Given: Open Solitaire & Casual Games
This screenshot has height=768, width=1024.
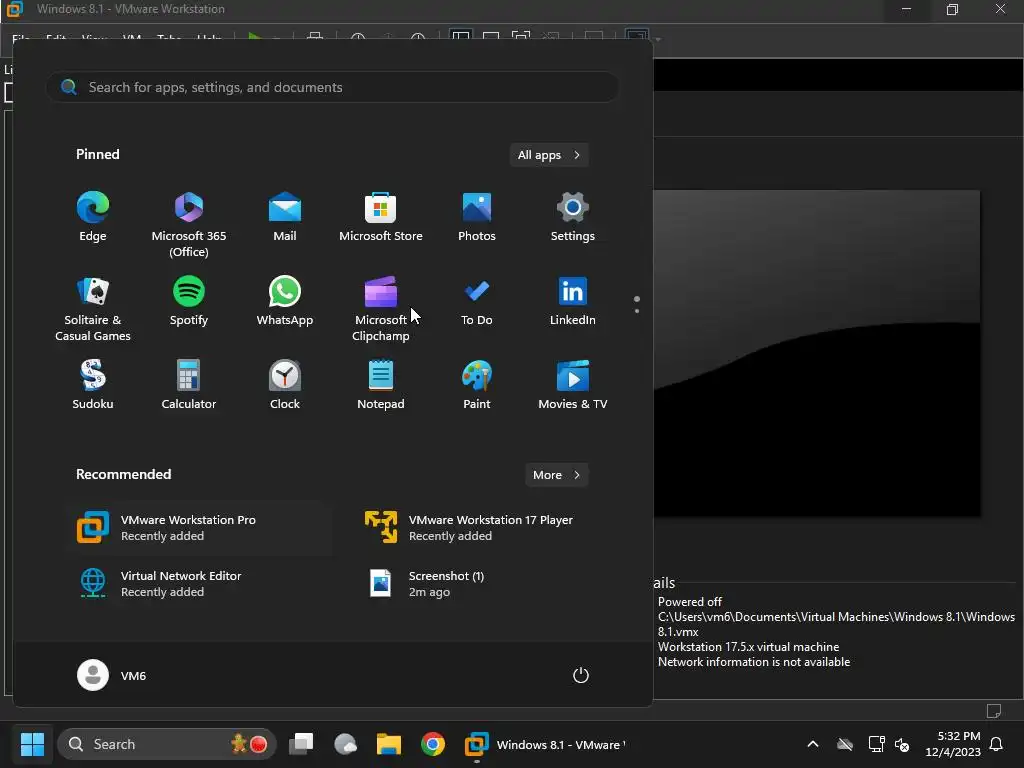Looking at the screenshot, I should coord(93,308).
